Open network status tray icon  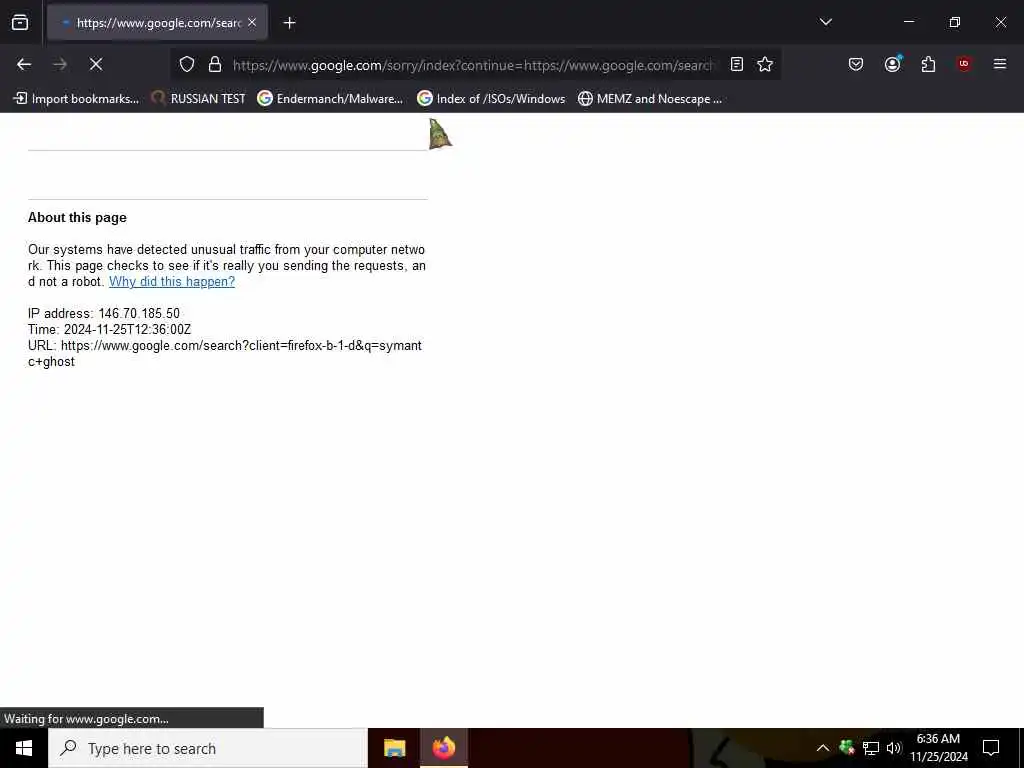click(x=871, y=748)
